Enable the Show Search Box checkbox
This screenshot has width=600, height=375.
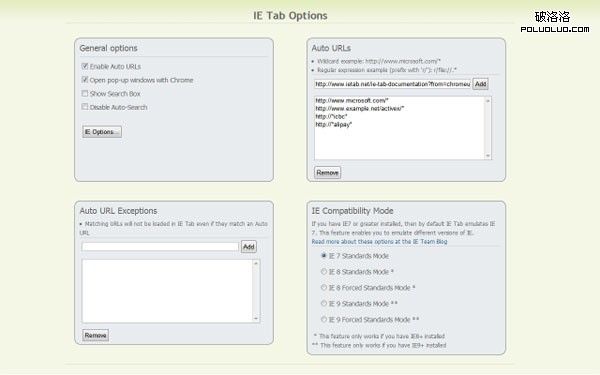(x=85, y=93)
